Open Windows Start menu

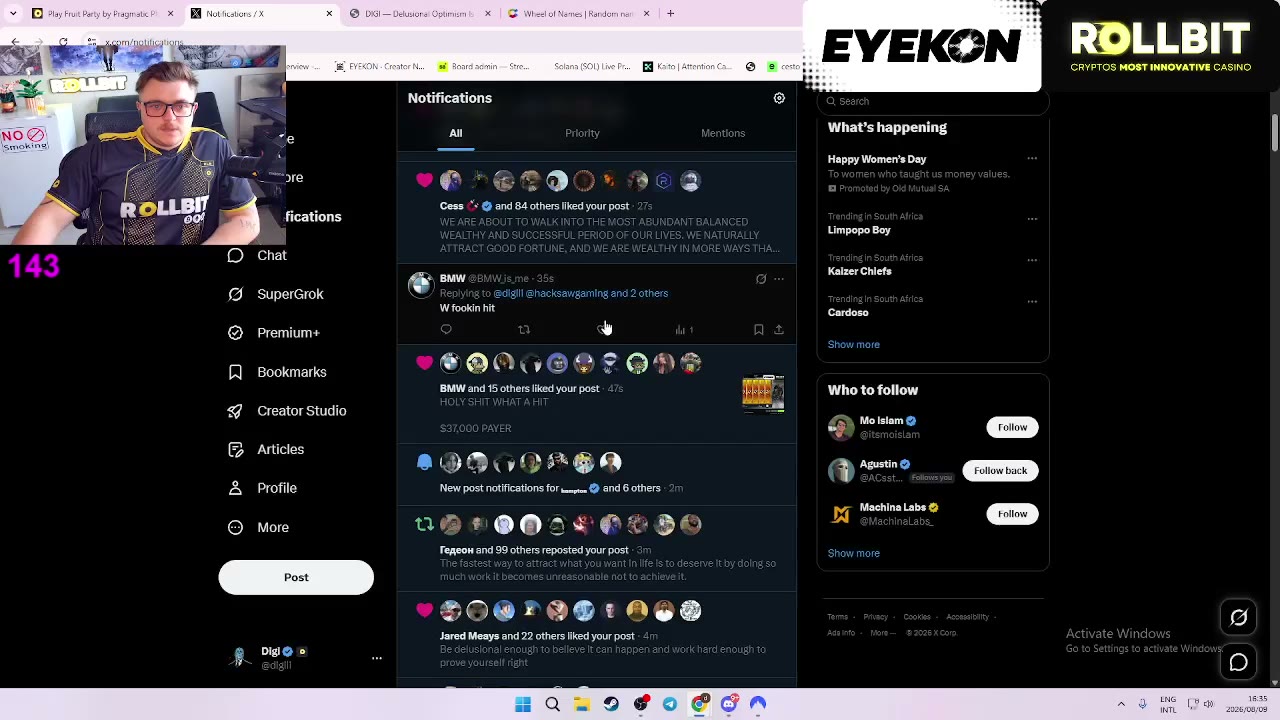click(523, 704)
